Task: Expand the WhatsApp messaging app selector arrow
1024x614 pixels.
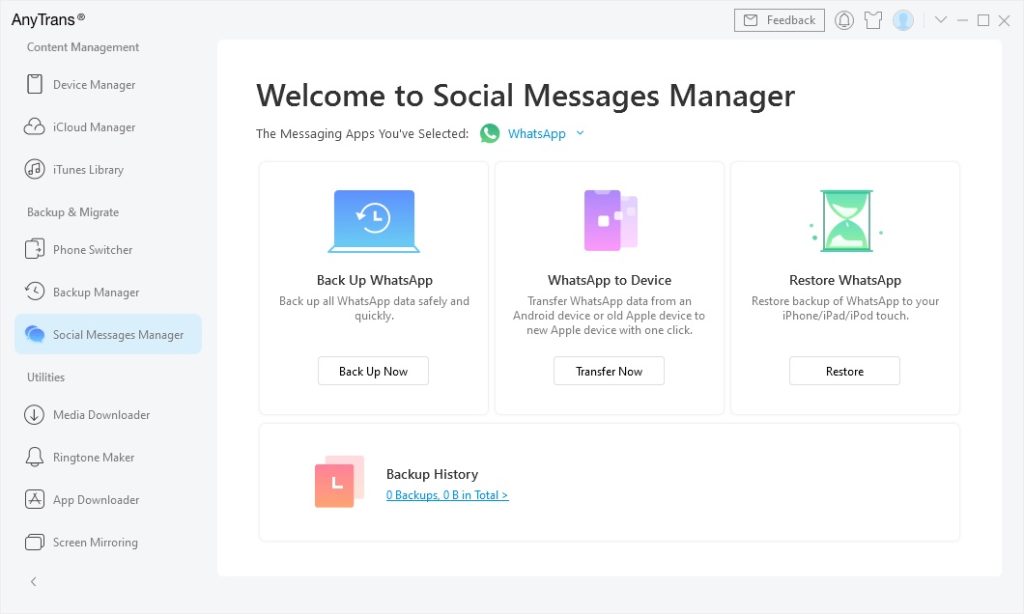Action: coord(580,133)
